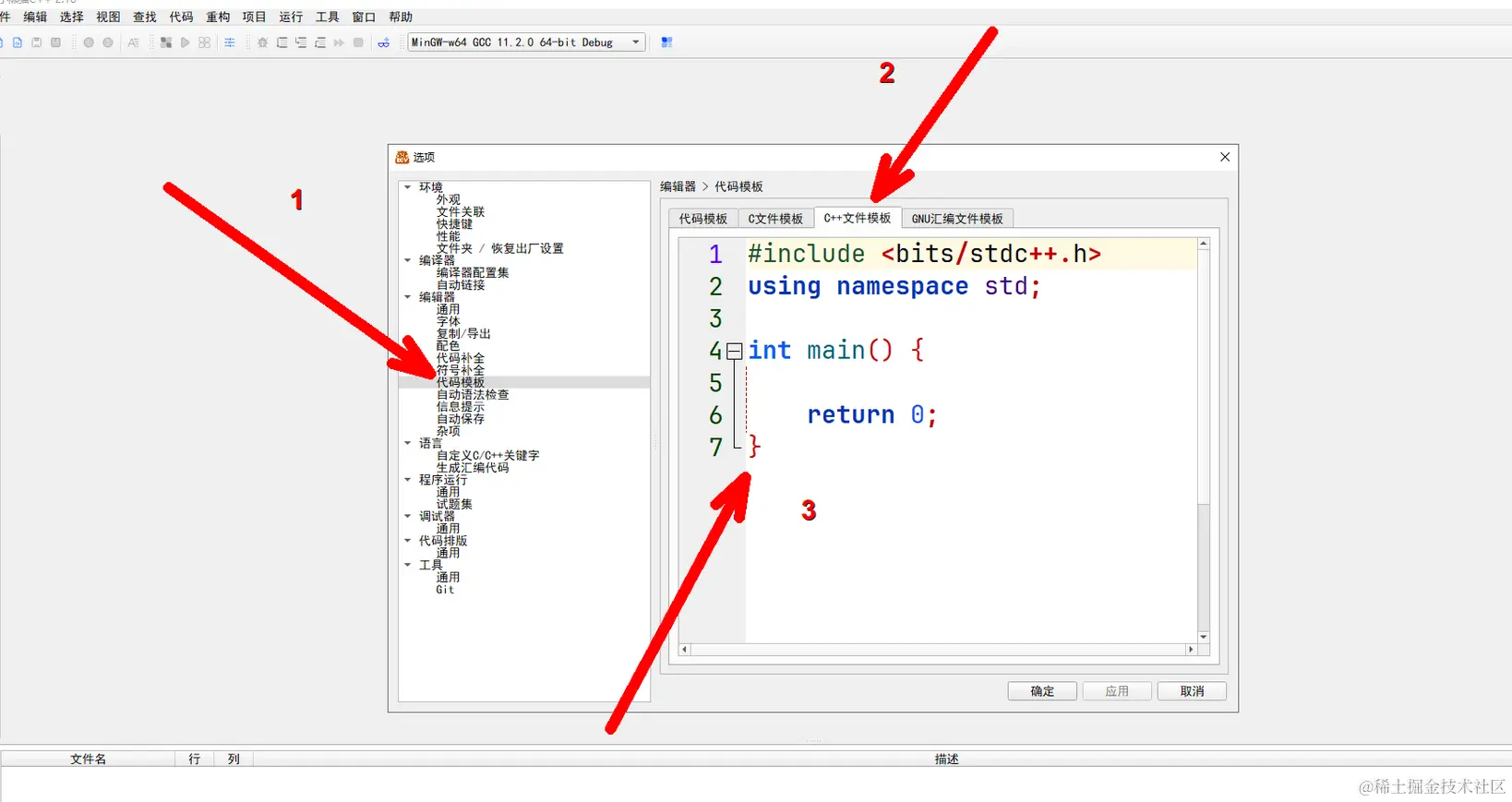Click the Compile toolbar icon
Image resolution: width=1512 pixels, height=802 pixels.
click(166, 42)
